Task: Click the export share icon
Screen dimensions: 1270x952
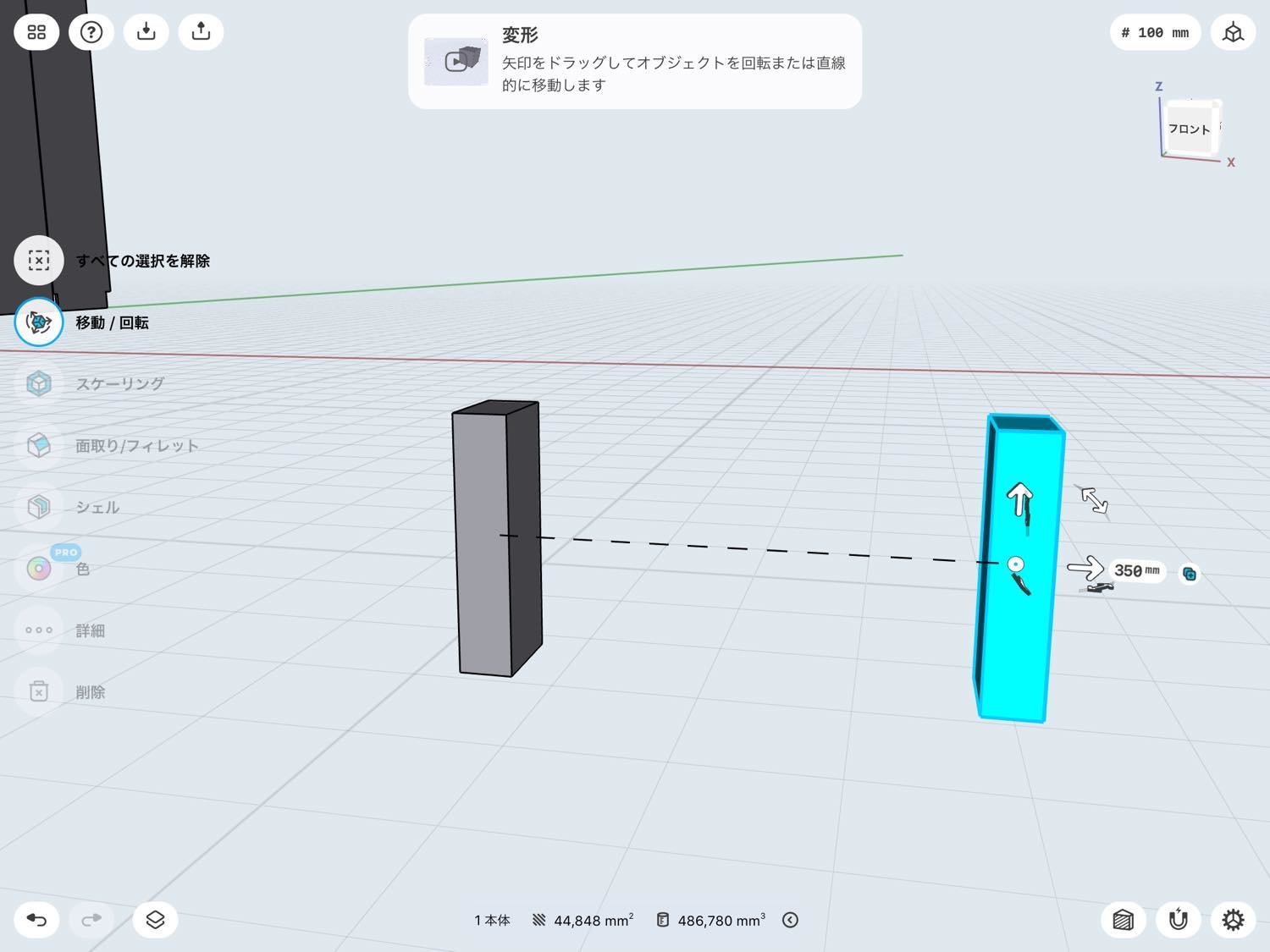Action: pos(201,32)
